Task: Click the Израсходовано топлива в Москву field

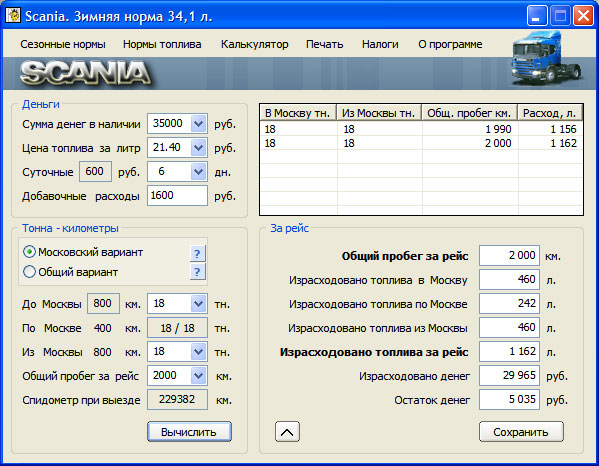Action: click(x=509, y=280)
